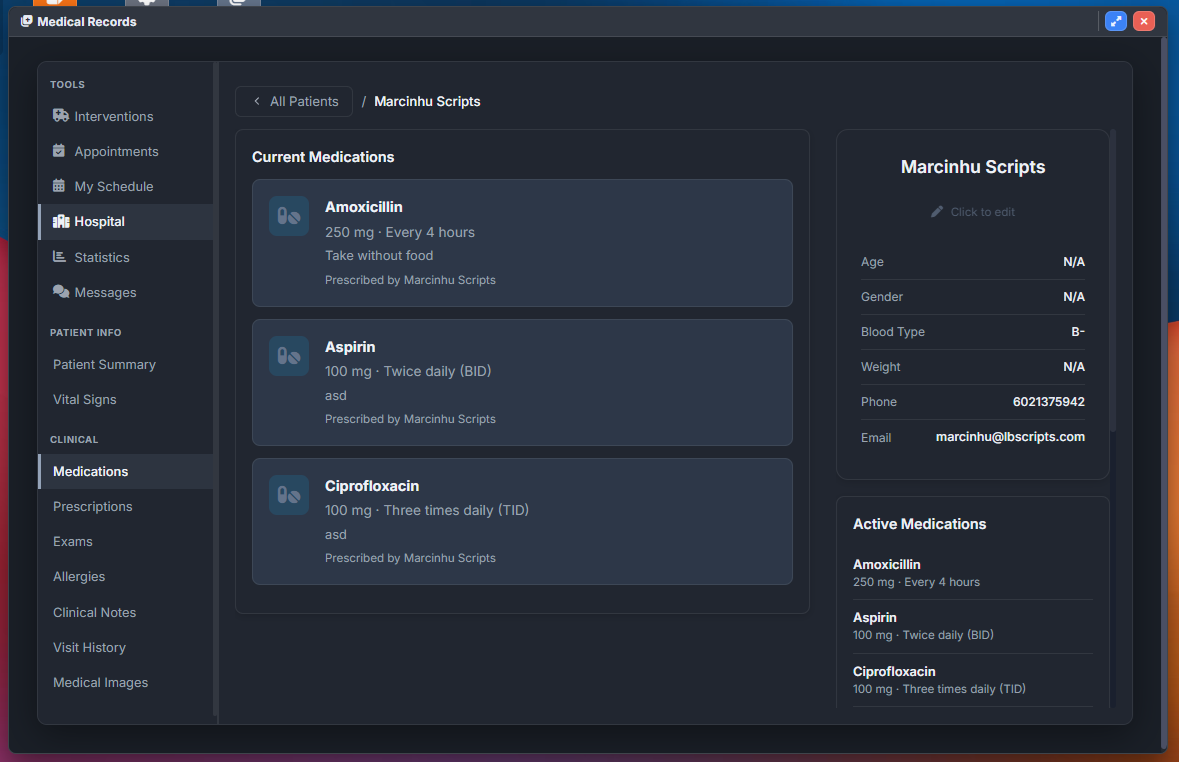Select the Amoxicillin medication card name
Viewport: 1179px width, 762px height.
(363, 207)
